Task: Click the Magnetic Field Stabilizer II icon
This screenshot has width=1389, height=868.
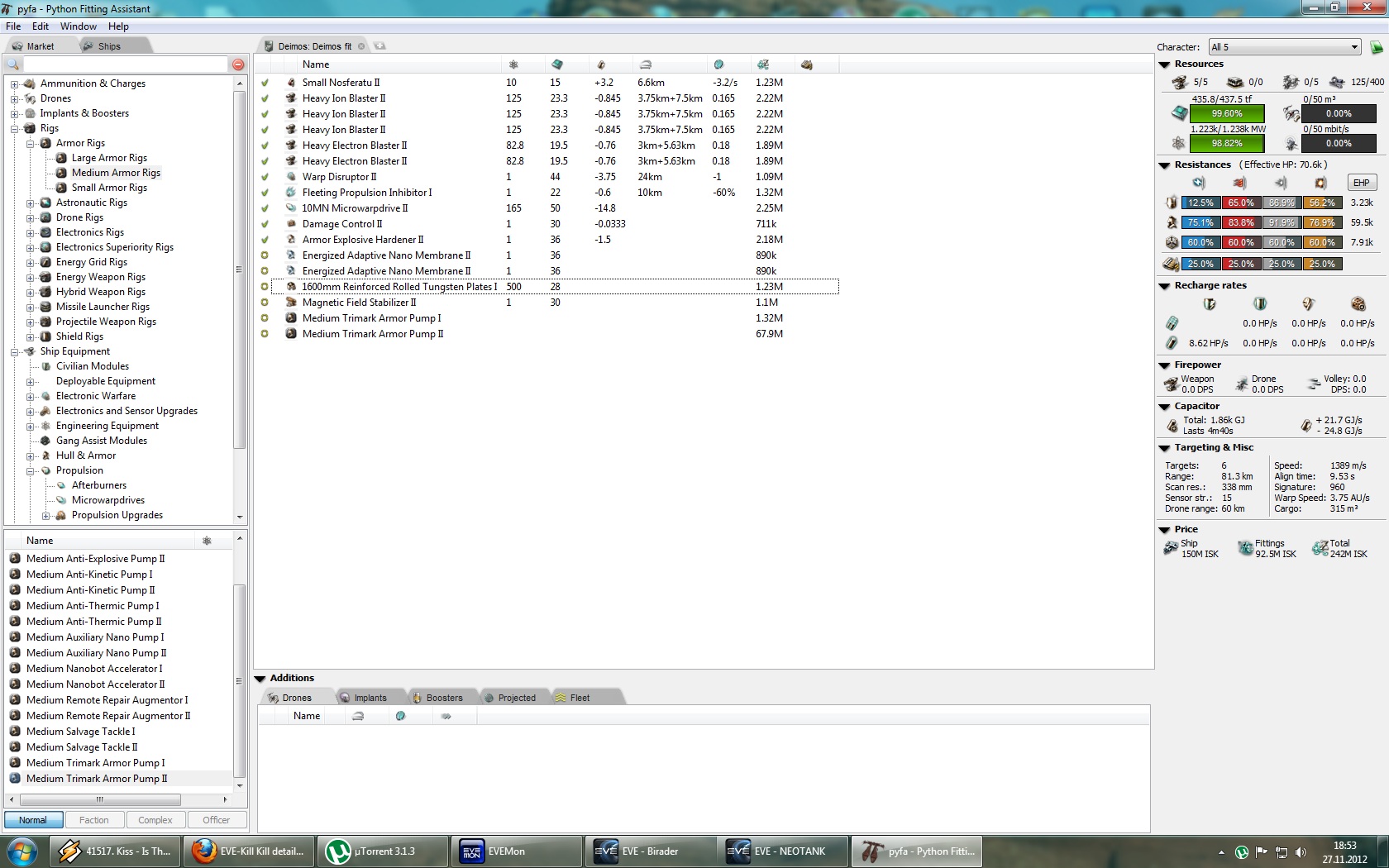Action: pos(291,303)
